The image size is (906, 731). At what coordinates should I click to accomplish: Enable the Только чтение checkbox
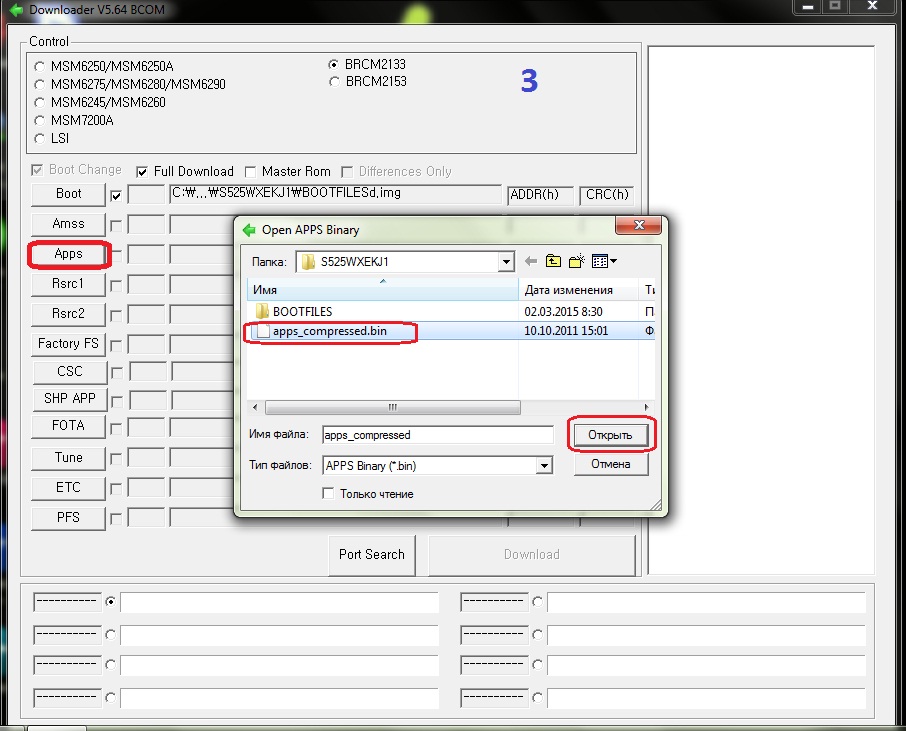pos(328,494)
